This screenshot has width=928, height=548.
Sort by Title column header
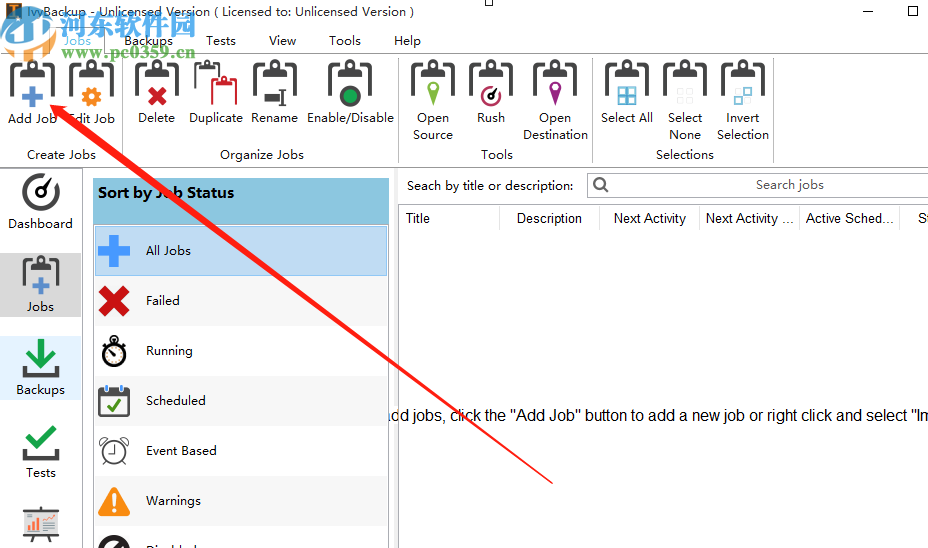tap(449, 218)
